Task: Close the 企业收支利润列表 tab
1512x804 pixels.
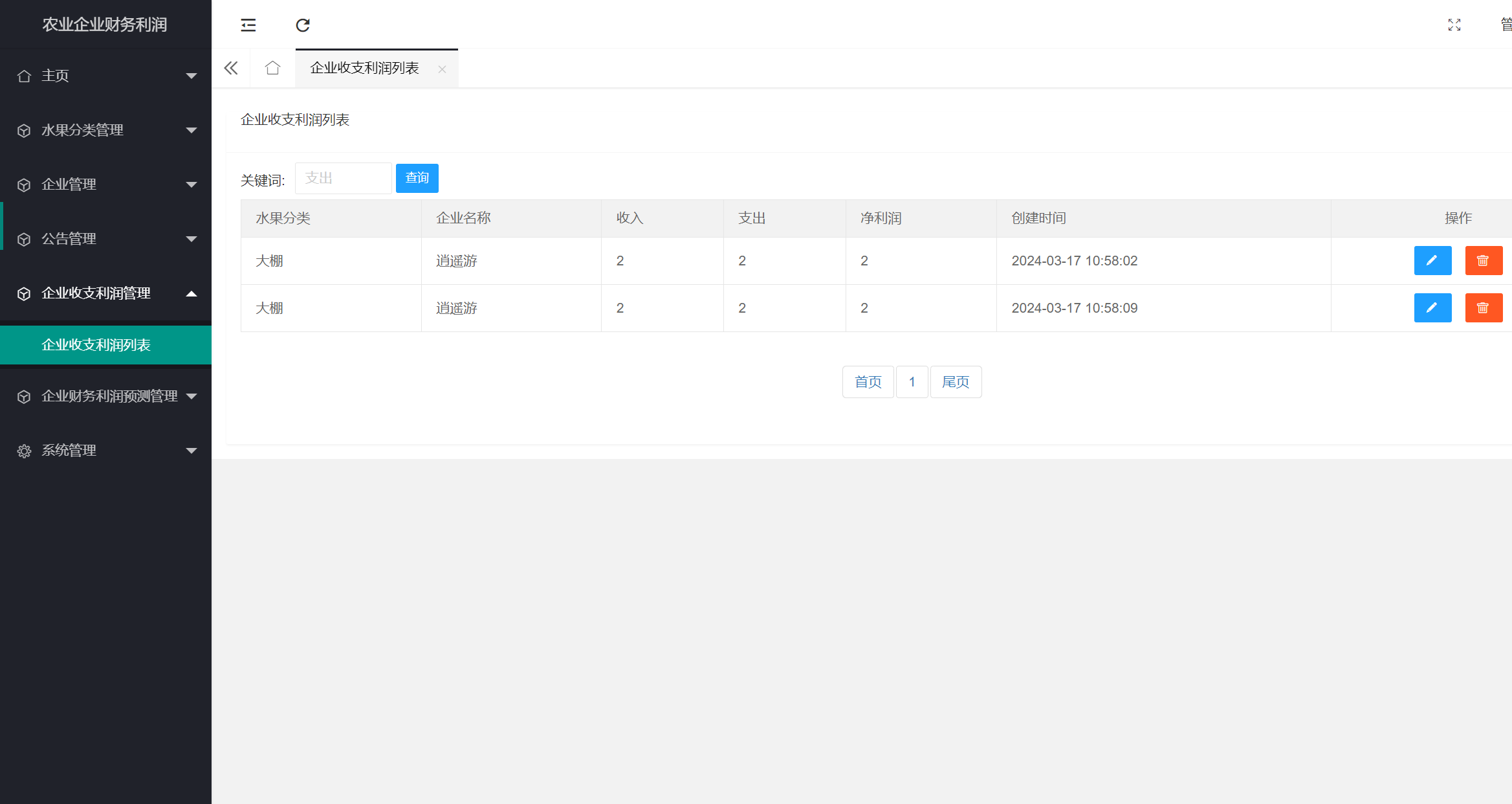Action: pyautogui.click(x=442, y=69)
